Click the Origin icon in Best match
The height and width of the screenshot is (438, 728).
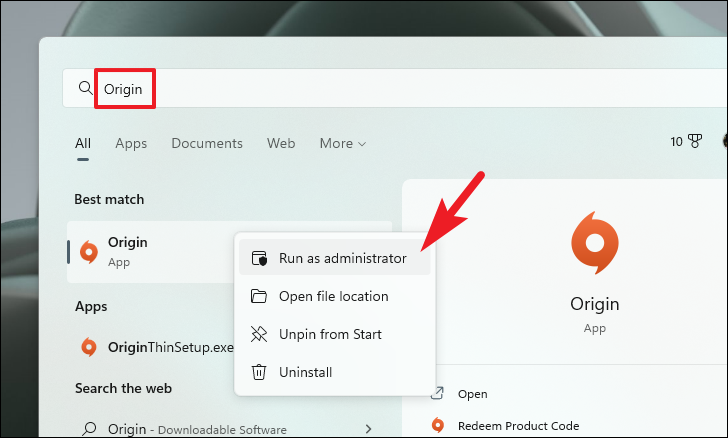pyautogui.click(x=89, y=252)
